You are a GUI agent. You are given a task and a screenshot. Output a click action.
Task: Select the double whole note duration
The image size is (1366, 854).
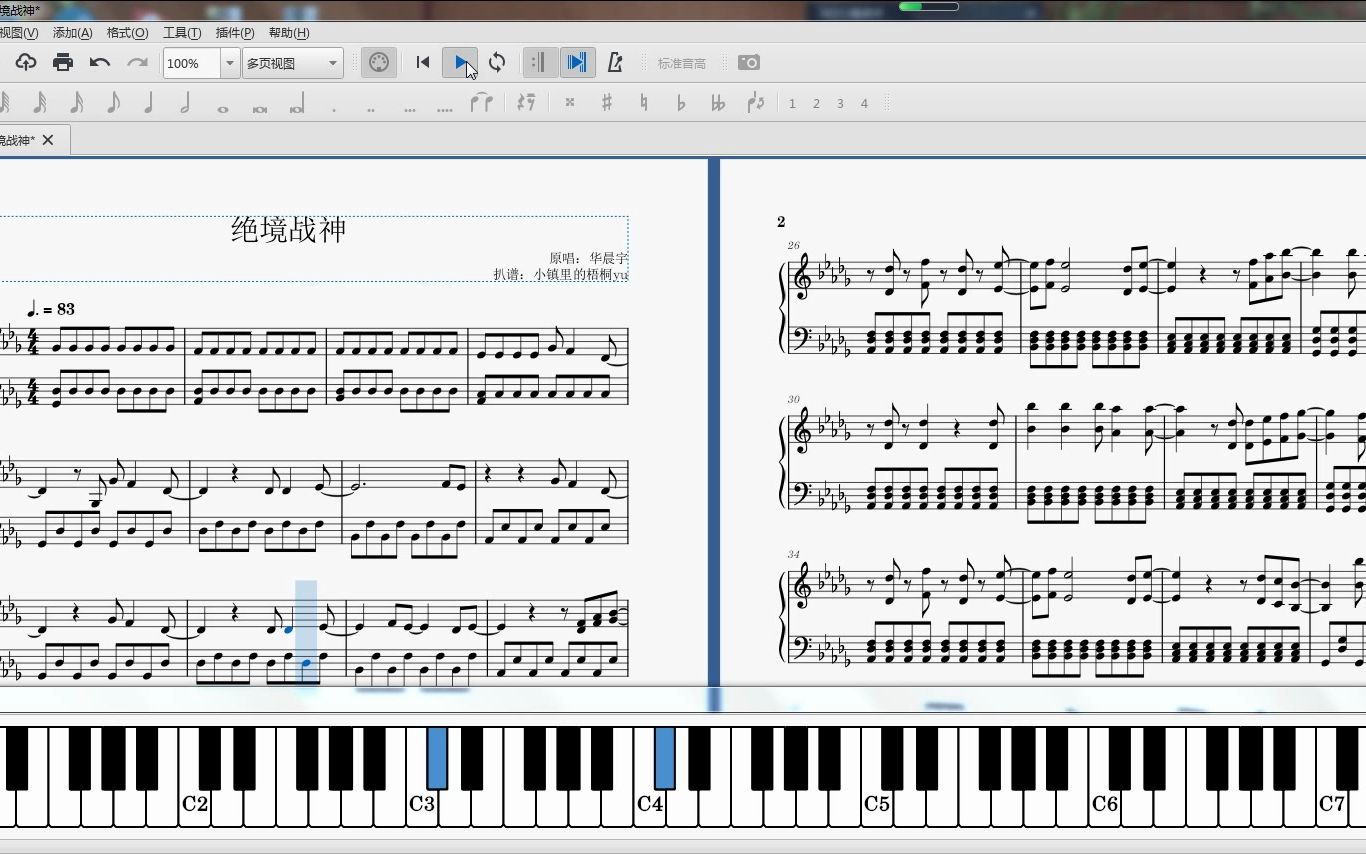[260, 108]
